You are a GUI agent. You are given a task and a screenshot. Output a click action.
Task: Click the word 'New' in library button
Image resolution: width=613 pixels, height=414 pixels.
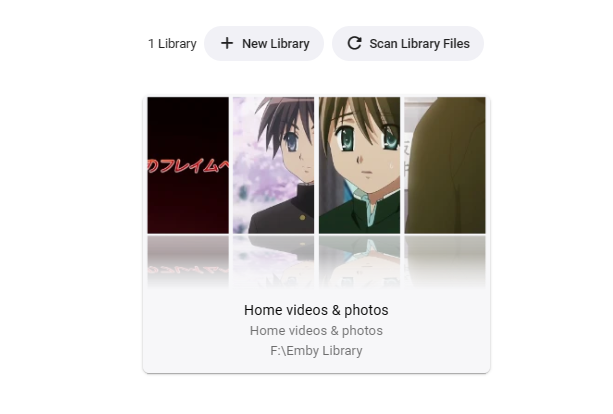coord(254,43)
